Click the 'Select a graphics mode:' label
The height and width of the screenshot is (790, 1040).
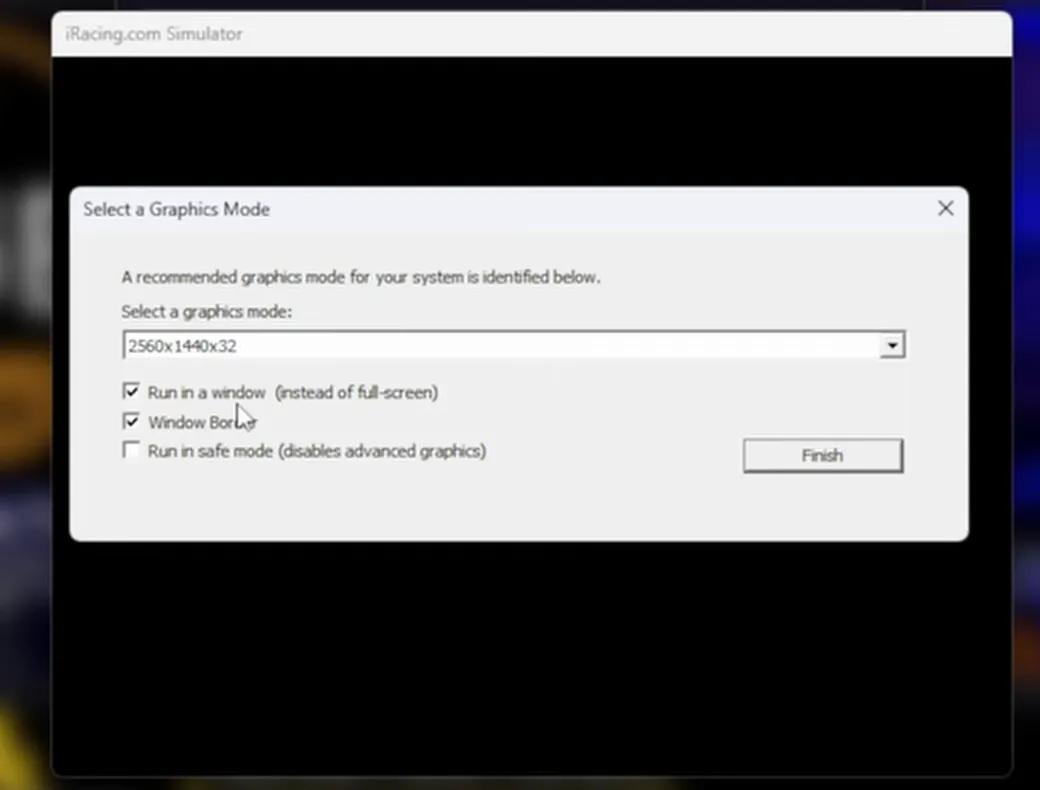point(206,312)
